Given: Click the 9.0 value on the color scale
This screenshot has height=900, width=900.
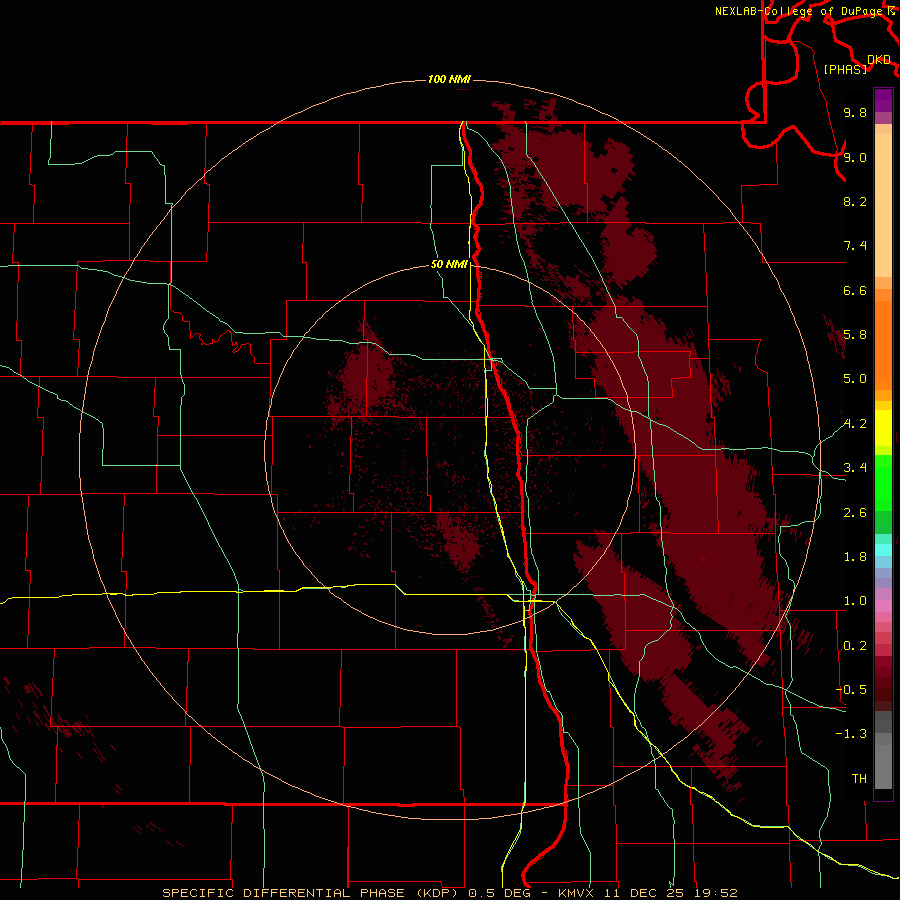Looking at the screenshot, I should point(855,157).
